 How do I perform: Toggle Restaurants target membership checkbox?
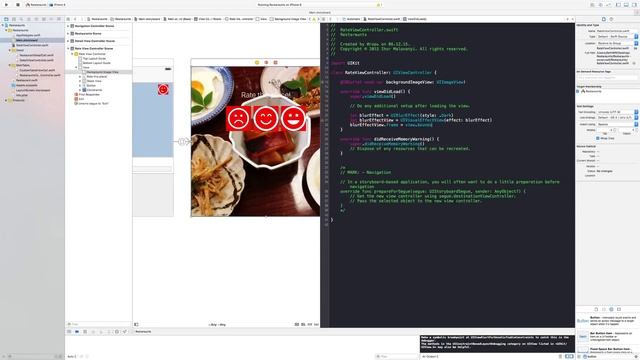578,91
